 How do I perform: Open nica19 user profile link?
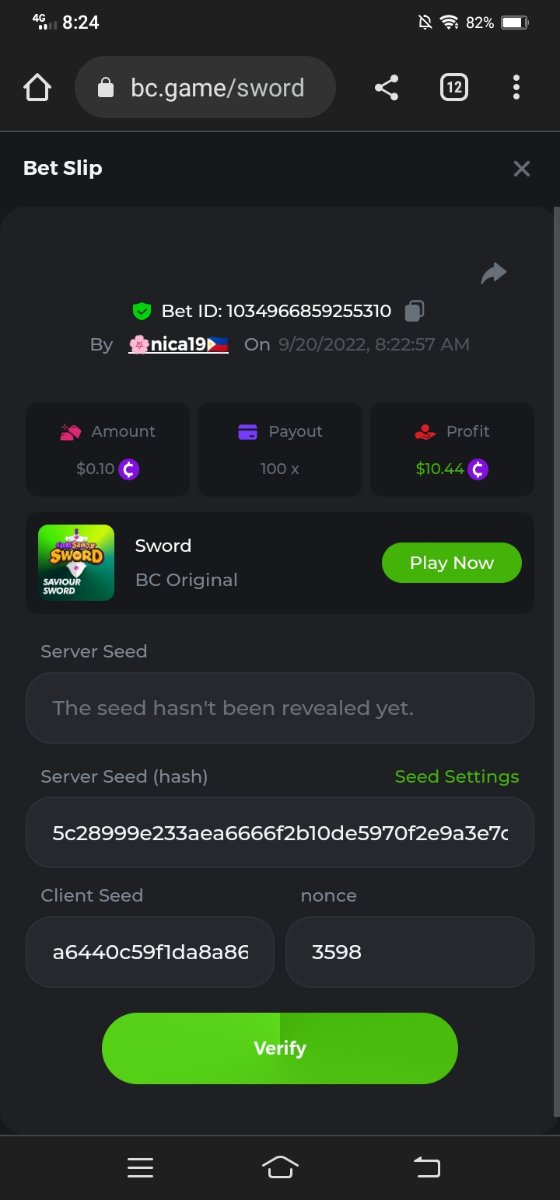click(x=178, y=345)
